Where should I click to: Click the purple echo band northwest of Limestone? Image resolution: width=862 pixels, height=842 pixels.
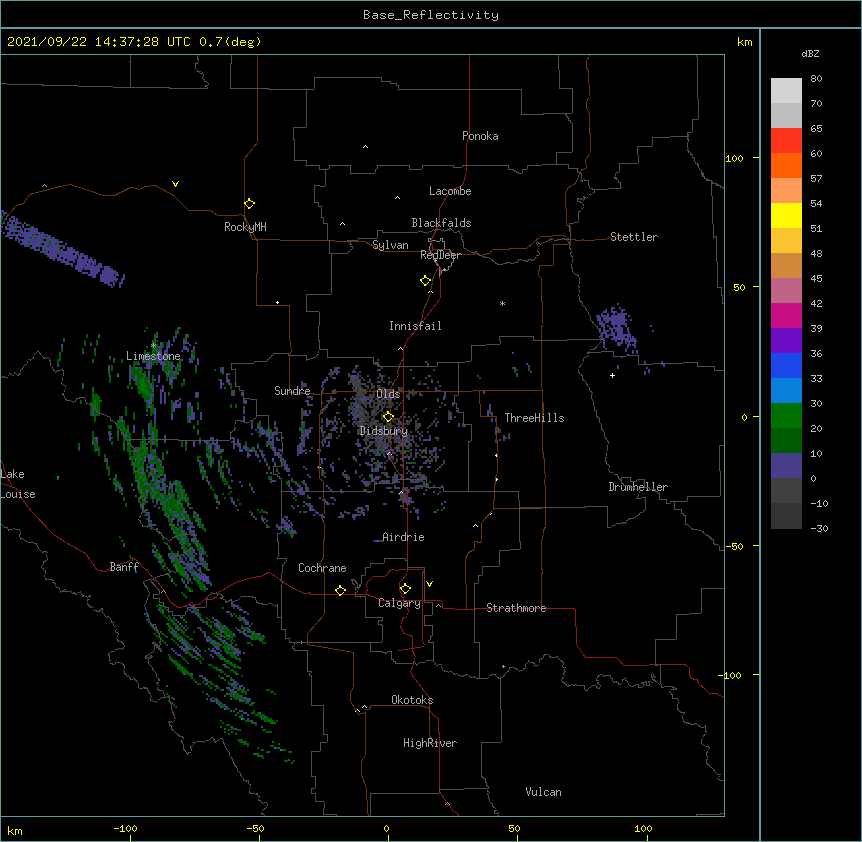[63, 250]
